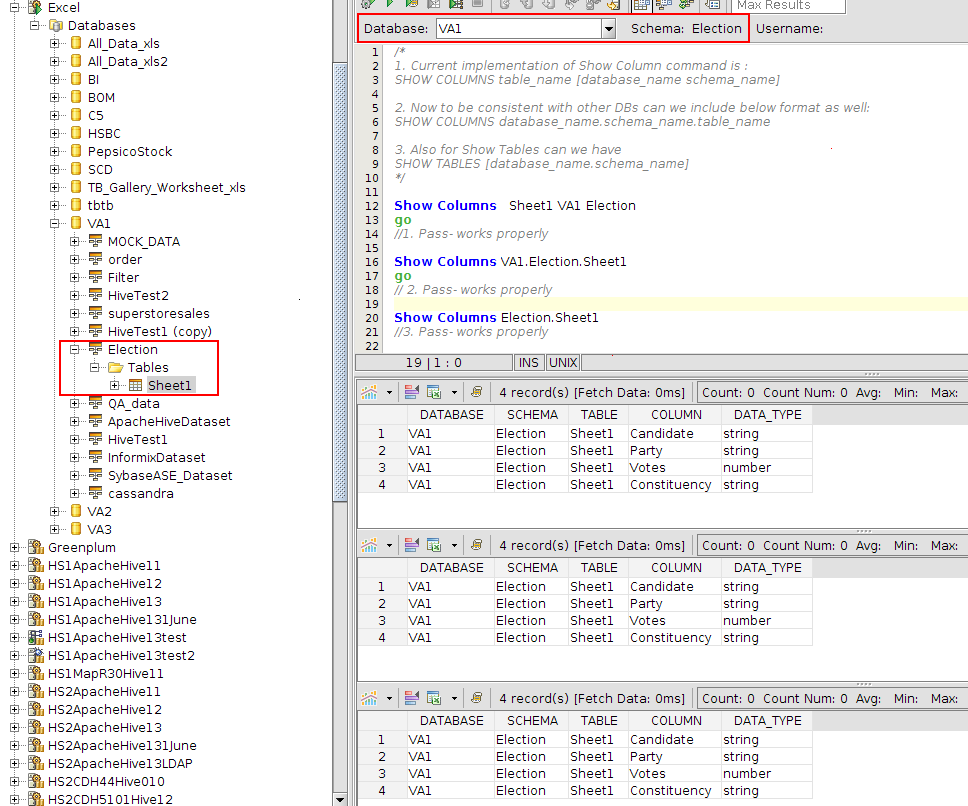Open chart options arrow in third result panel

(x=389, y=698)
